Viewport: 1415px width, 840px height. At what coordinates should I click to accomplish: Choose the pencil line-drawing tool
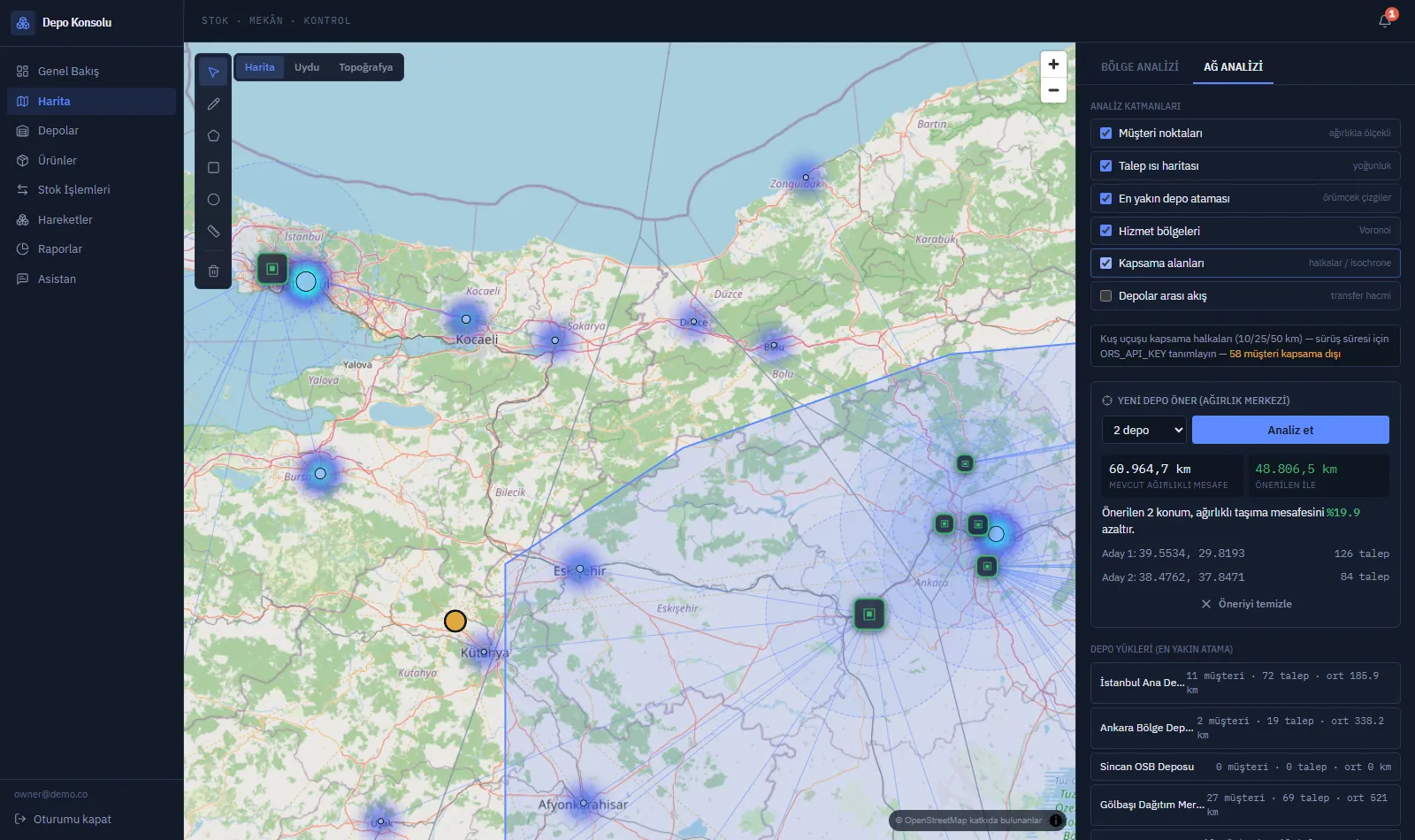[213, 104]
